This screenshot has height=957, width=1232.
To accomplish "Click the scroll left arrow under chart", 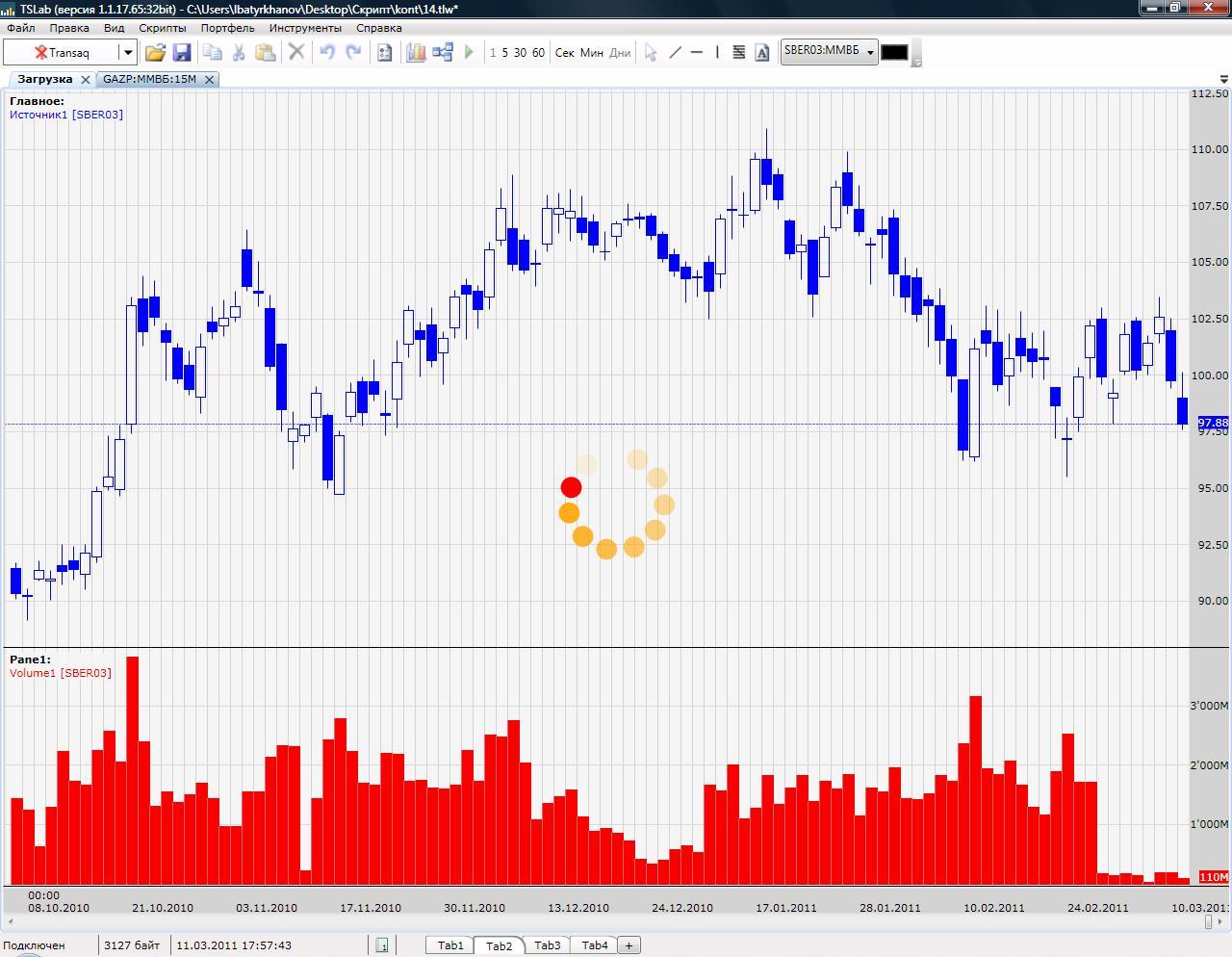I will [x=10, y=921].
